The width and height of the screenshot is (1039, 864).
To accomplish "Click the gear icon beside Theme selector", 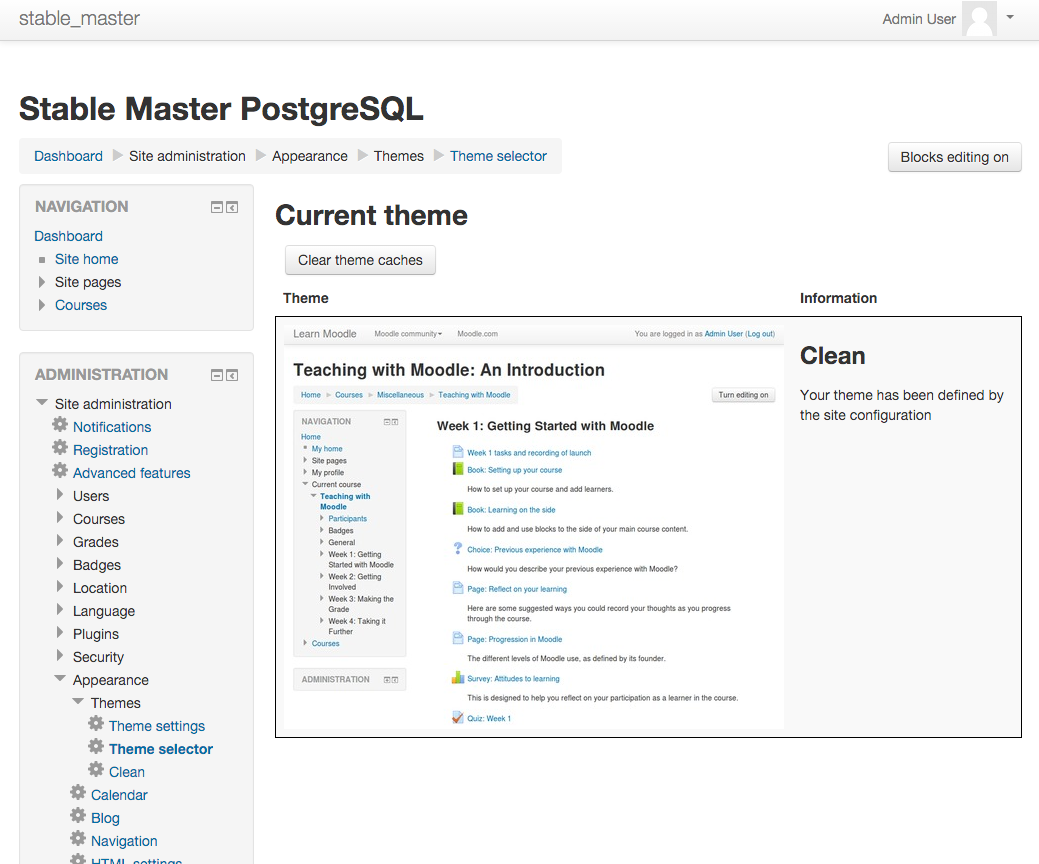I will [x=96, y=747].
